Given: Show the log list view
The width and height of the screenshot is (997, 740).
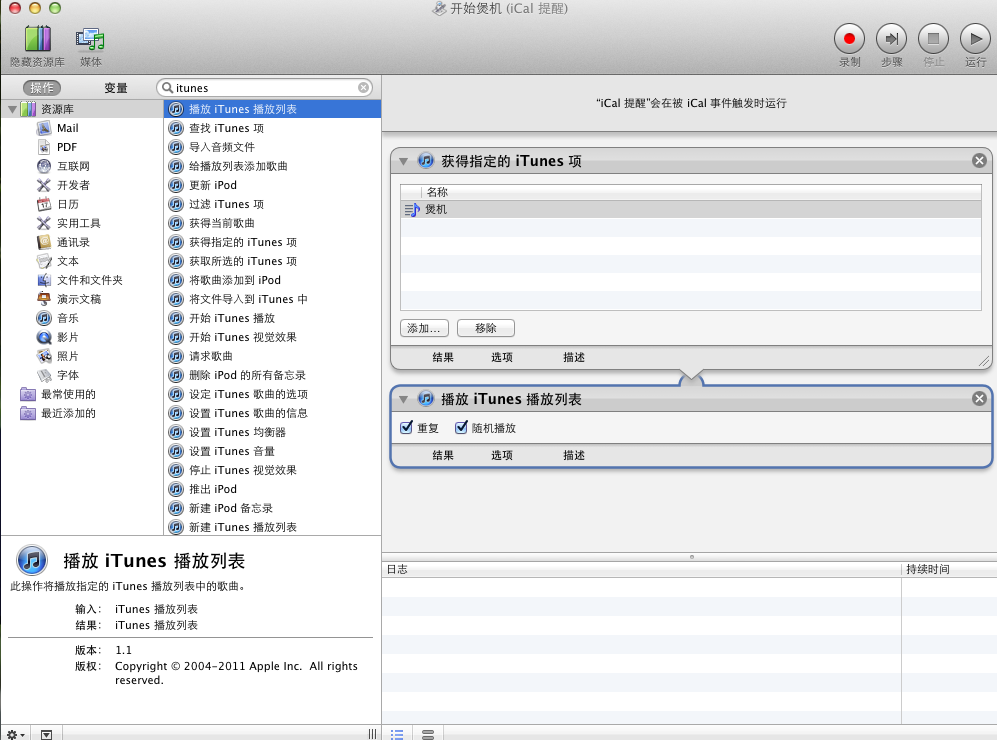Looking at the screenshot, I should point(397,734).
